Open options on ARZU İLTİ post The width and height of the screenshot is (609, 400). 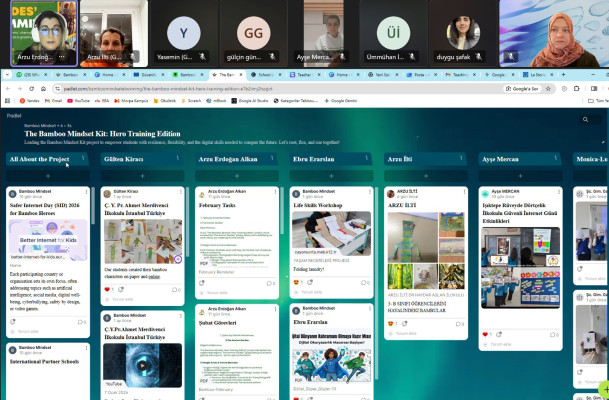pyautogui.click(x=464, y=192)
